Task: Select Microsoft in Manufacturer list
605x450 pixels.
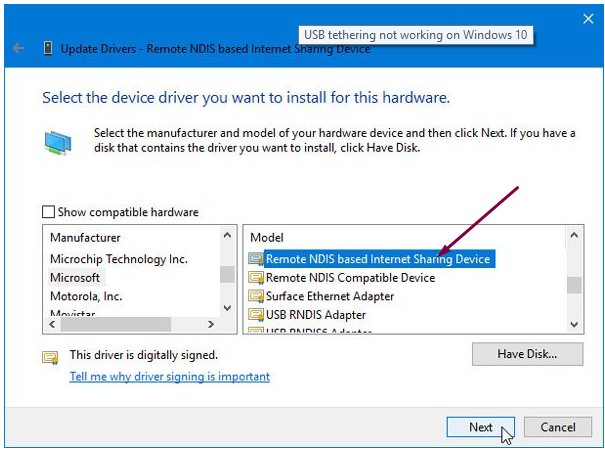Action: tap(75, 277)
